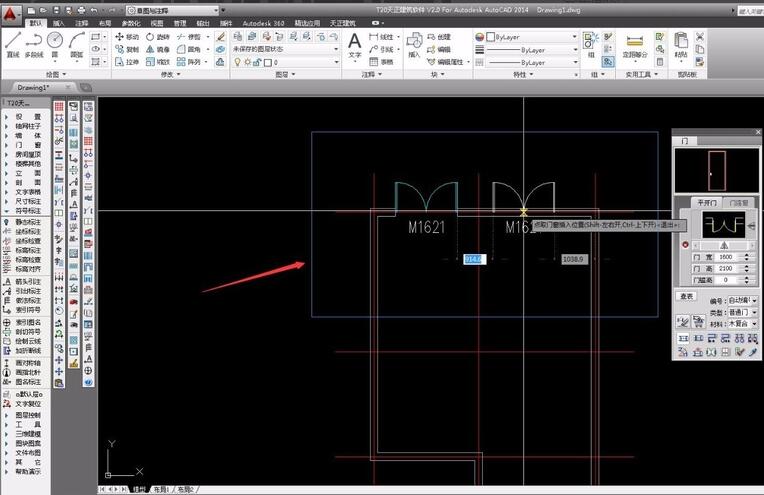
Task: Click the door height (门高) 2100 field
Action: 726,268
